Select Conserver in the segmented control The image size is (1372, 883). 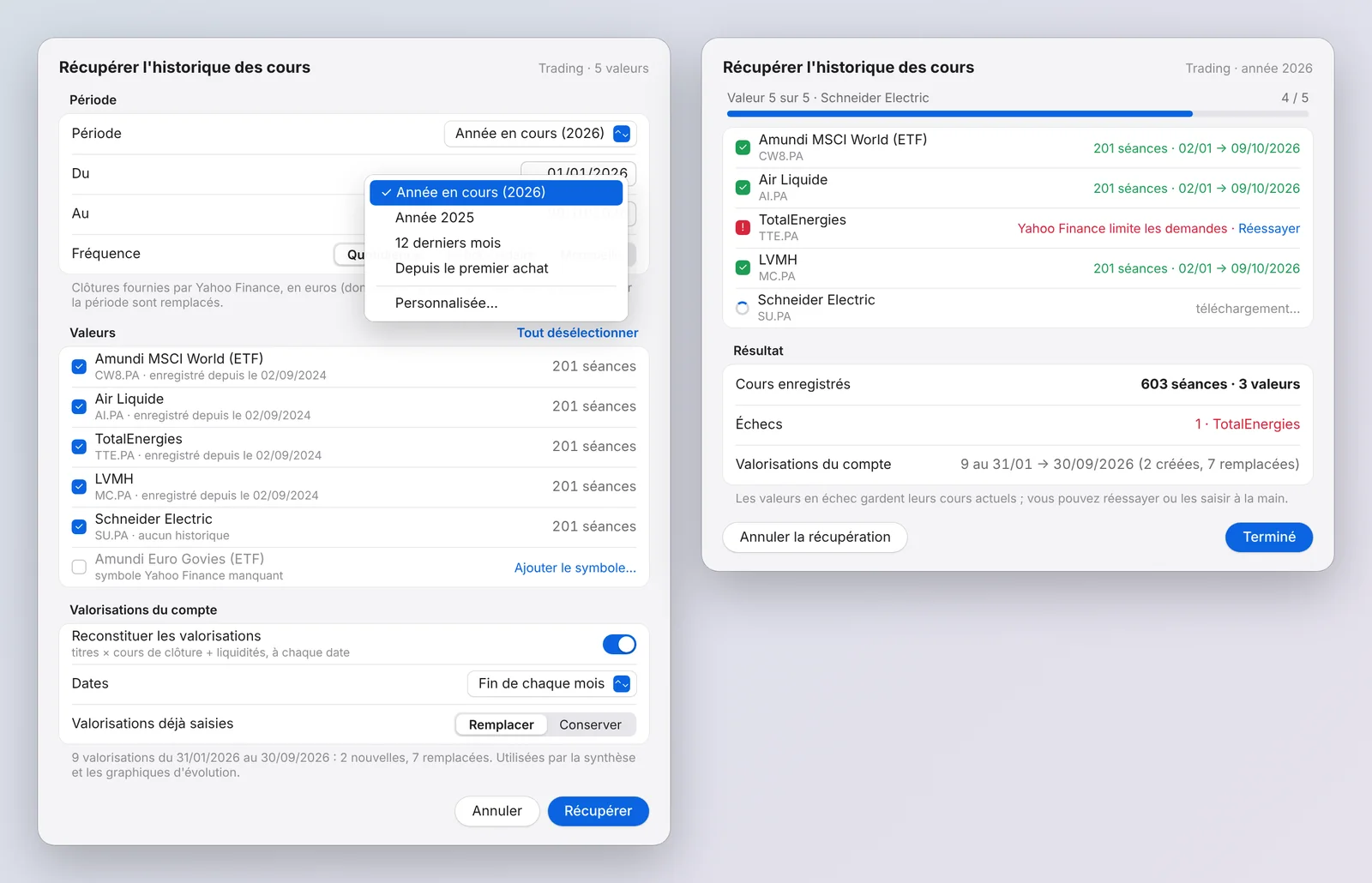click(590, 724)
